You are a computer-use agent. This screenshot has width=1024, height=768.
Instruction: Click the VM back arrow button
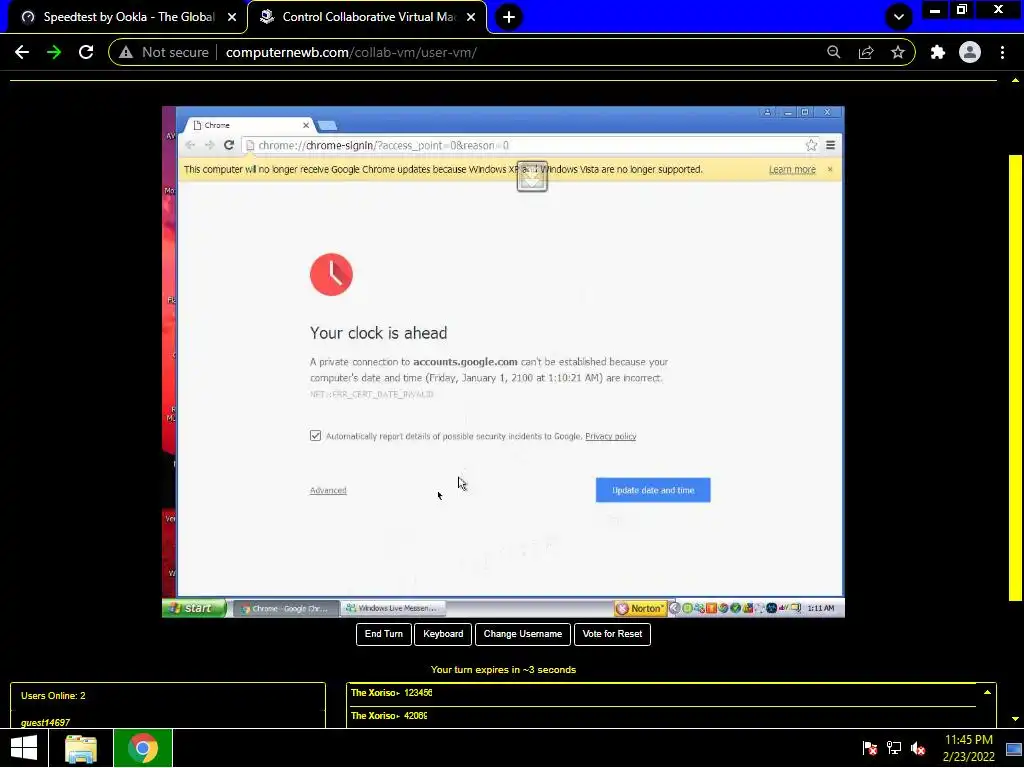pos(190,145)
